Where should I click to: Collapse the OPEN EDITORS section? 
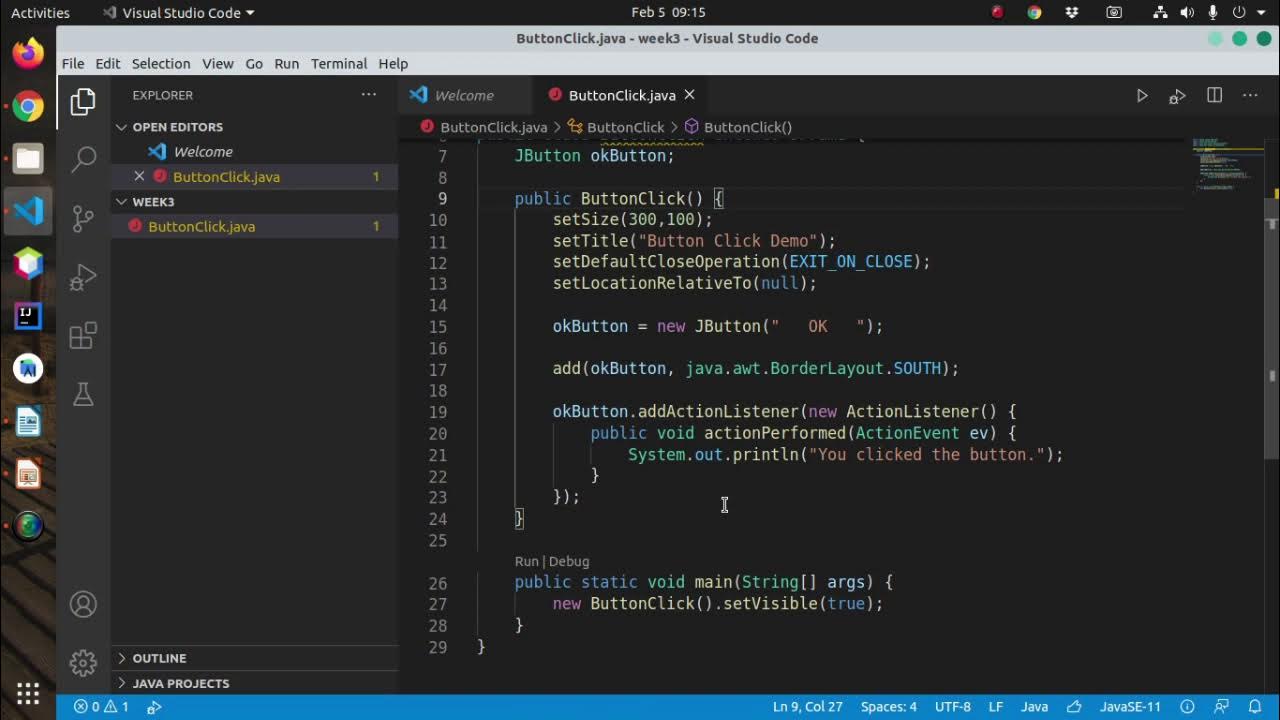(x=177, y=127)
